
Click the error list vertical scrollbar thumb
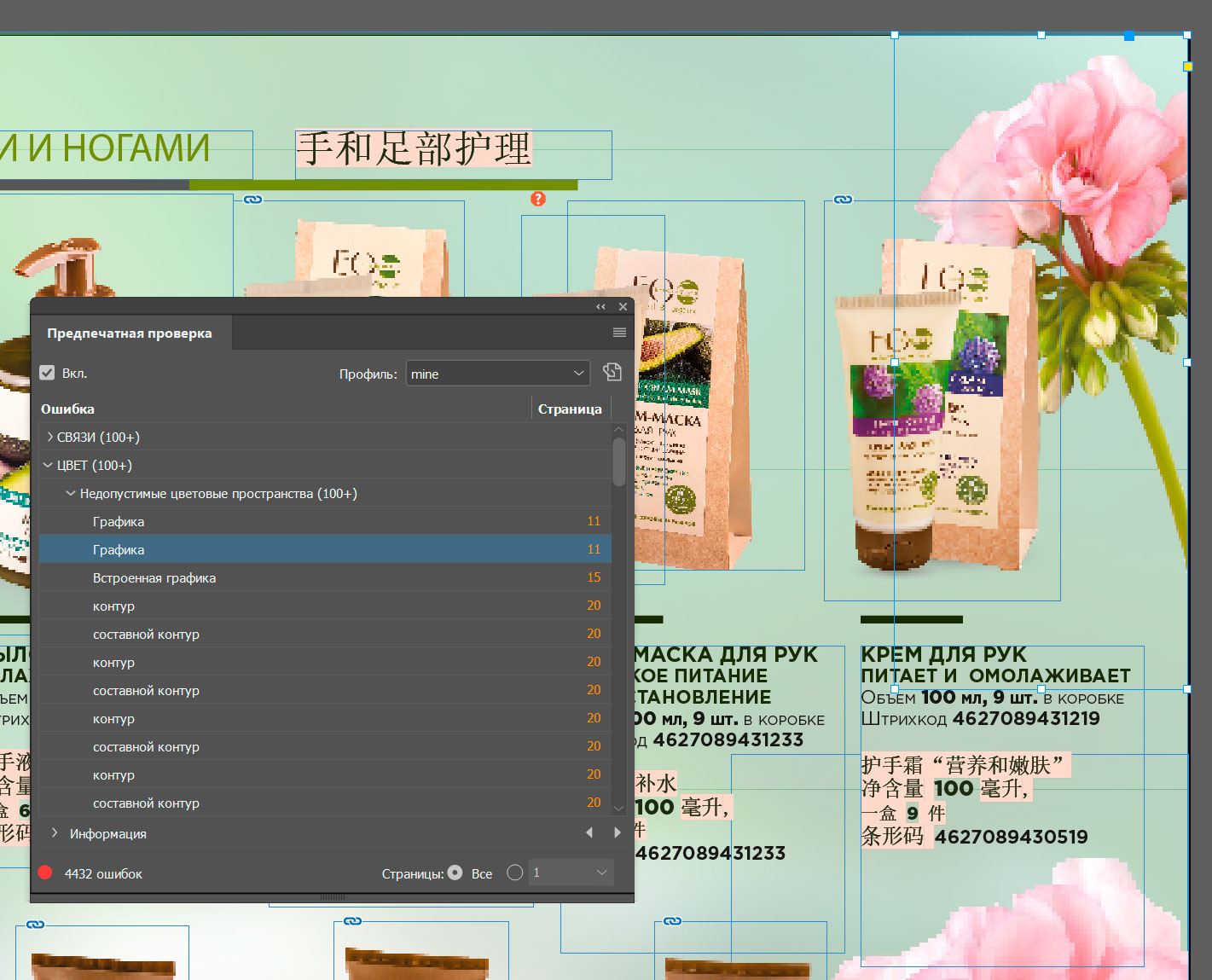point(619,461)
